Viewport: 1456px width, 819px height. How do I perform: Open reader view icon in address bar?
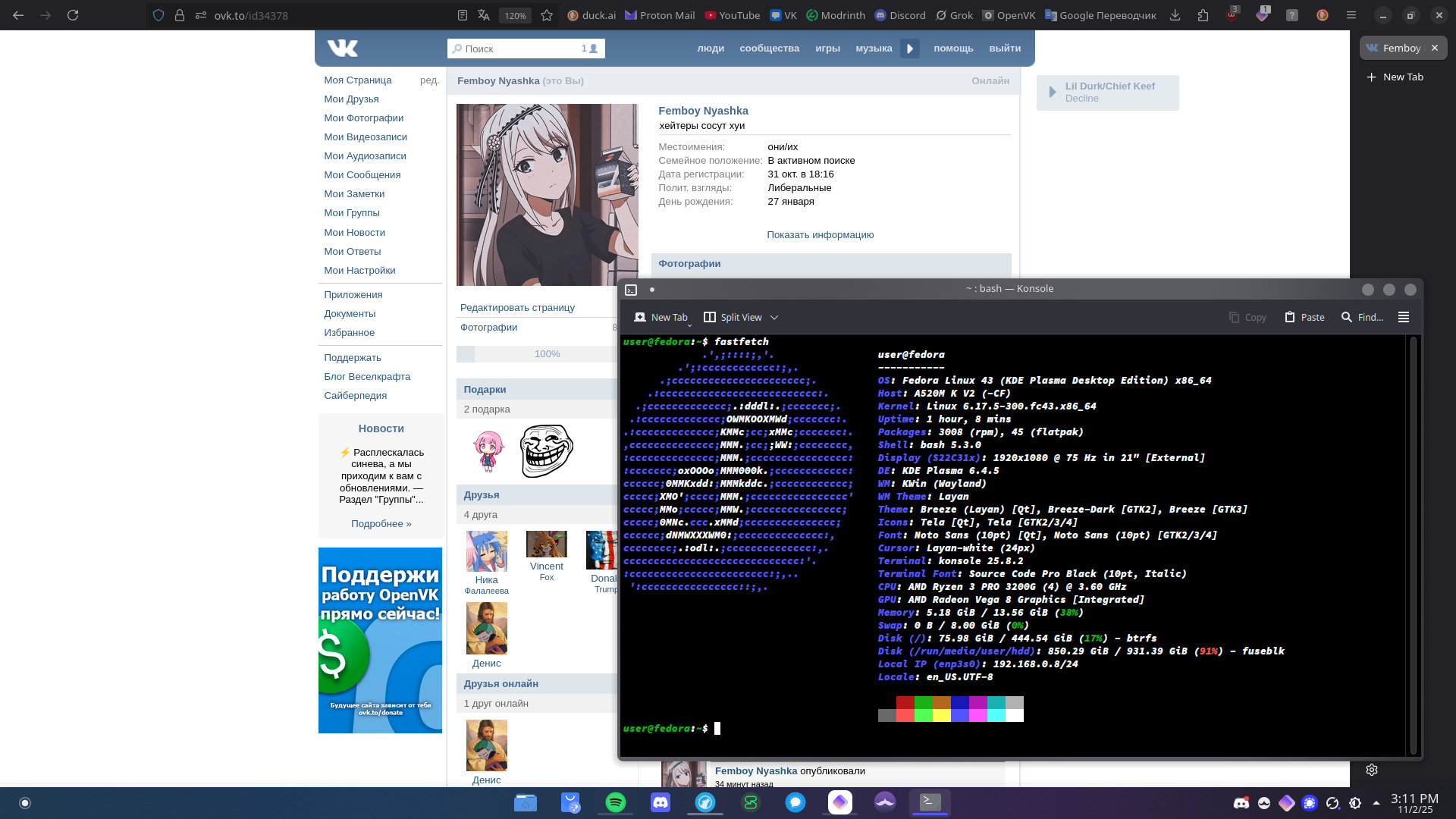click(462, 15)
